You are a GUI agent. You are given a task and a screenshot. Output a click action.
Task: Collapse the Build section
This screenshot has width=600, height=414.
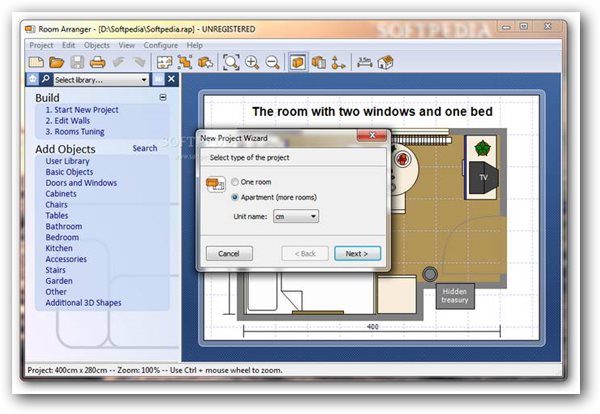coord(163,98)
